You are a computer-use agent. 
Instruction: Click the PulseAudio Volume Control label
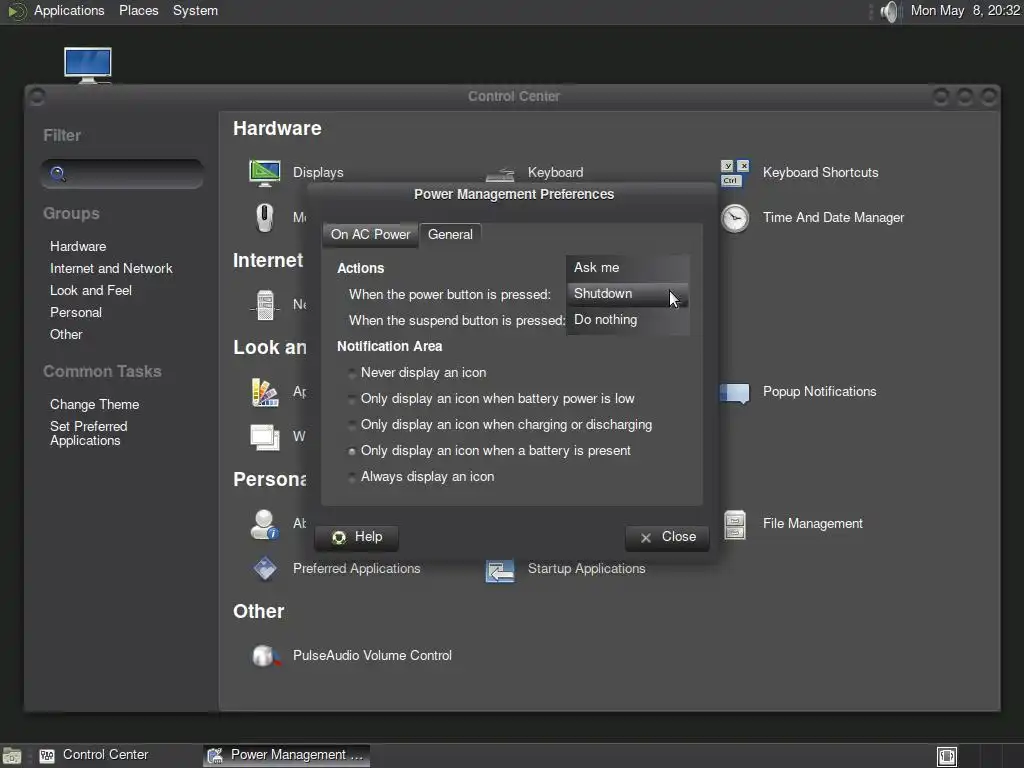(372, 656)
